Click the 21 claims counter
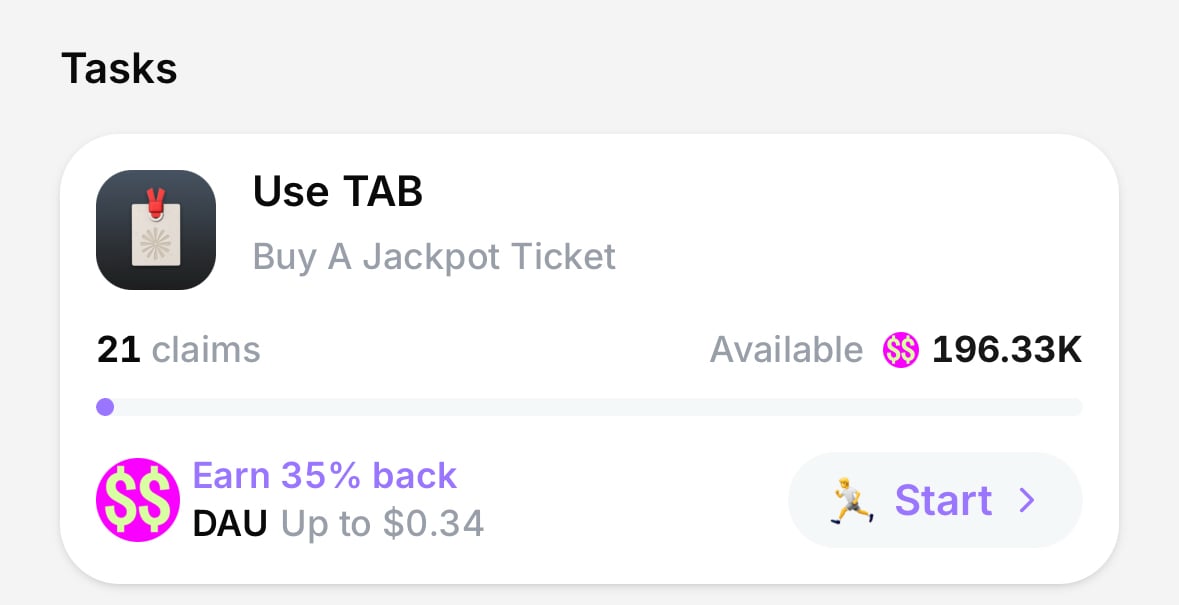 [178, 350]
